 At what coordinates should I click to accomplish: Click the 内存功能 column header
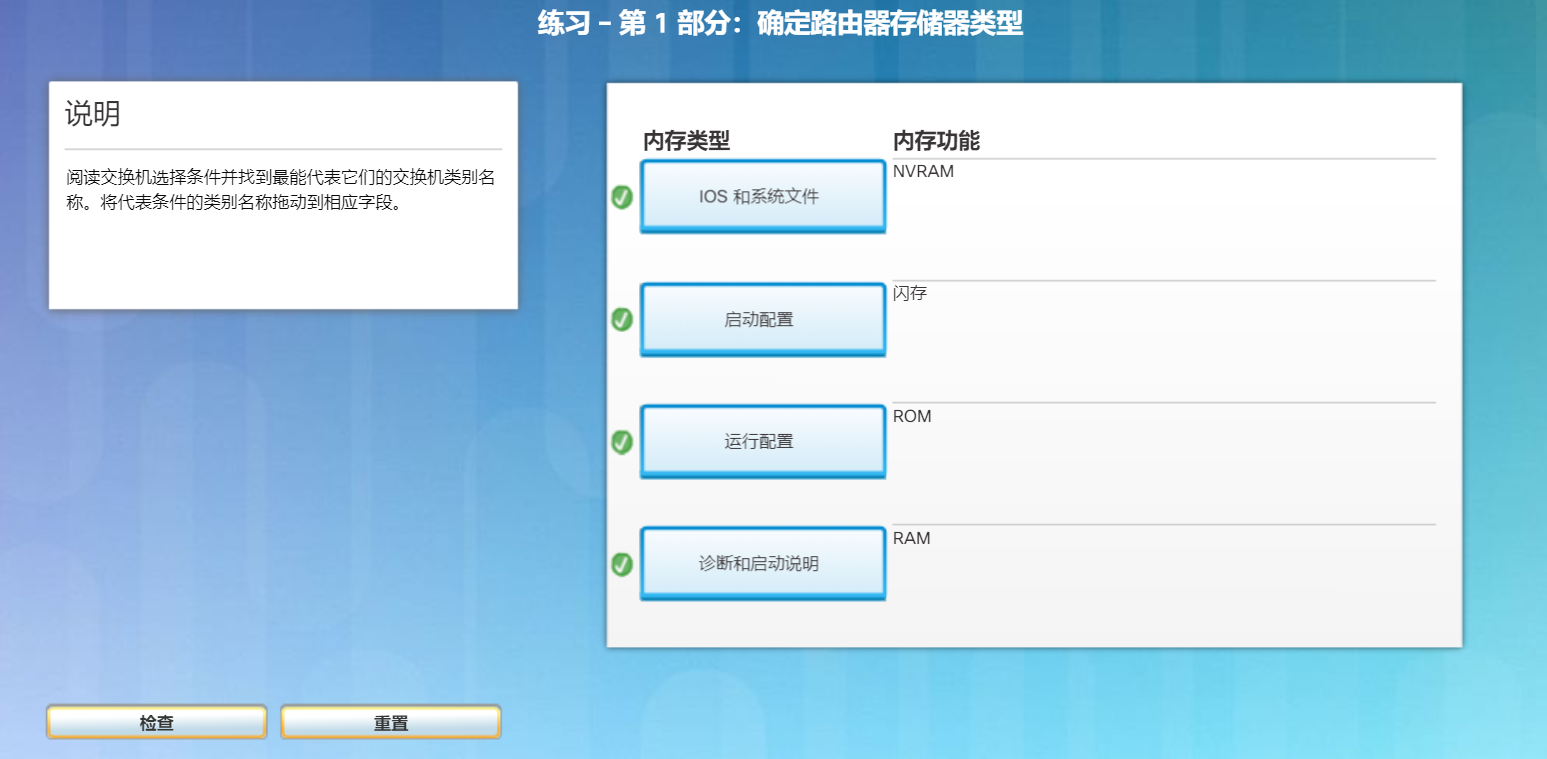click(936, 141)
